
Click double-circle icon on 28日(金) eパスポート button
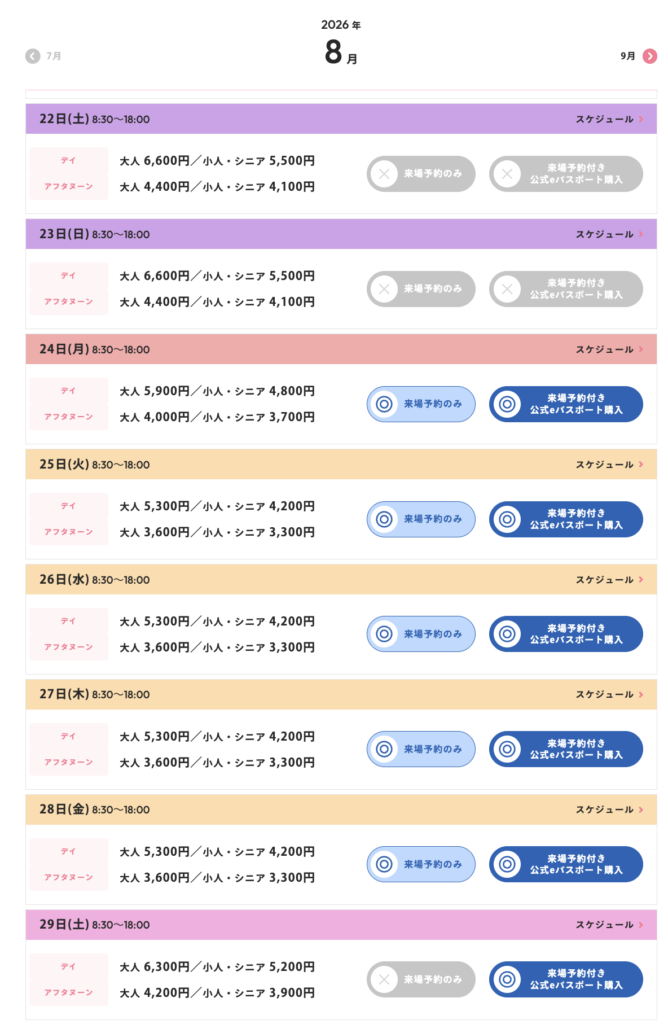pos(507,864)
